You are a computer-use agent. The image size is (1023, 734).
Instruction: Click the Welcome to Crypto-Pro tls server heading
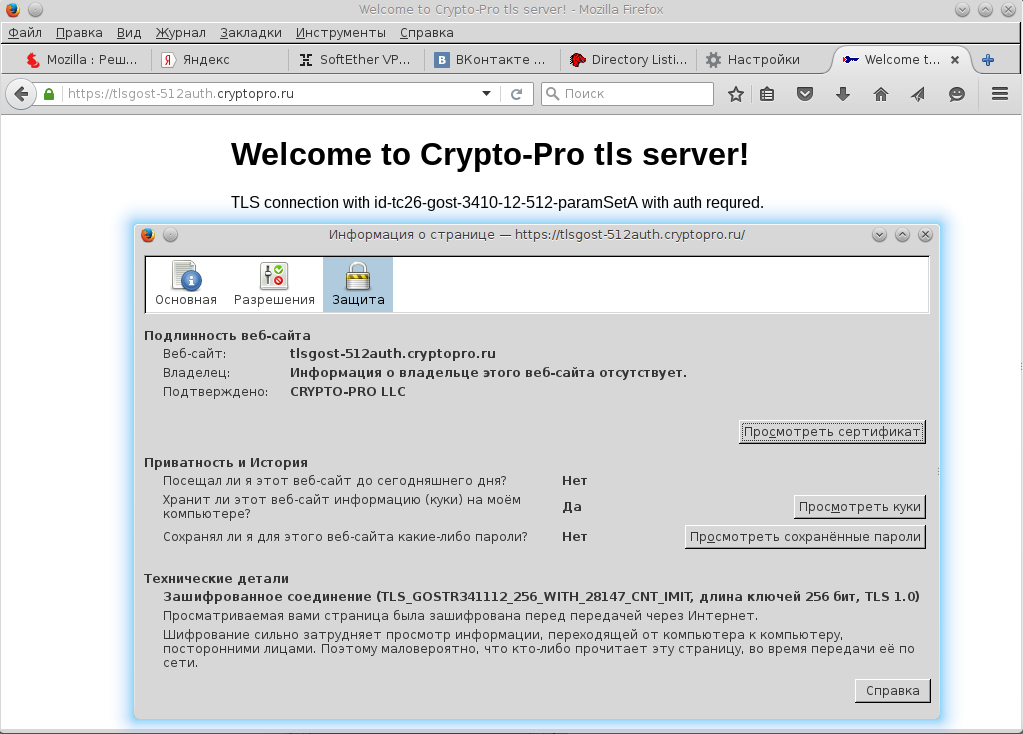tap(489, 155)
